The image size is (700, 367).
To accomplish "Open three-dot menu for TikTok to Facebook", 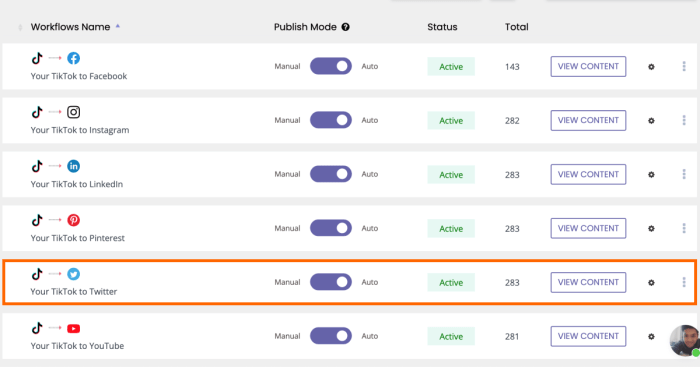I will point(684,67).
